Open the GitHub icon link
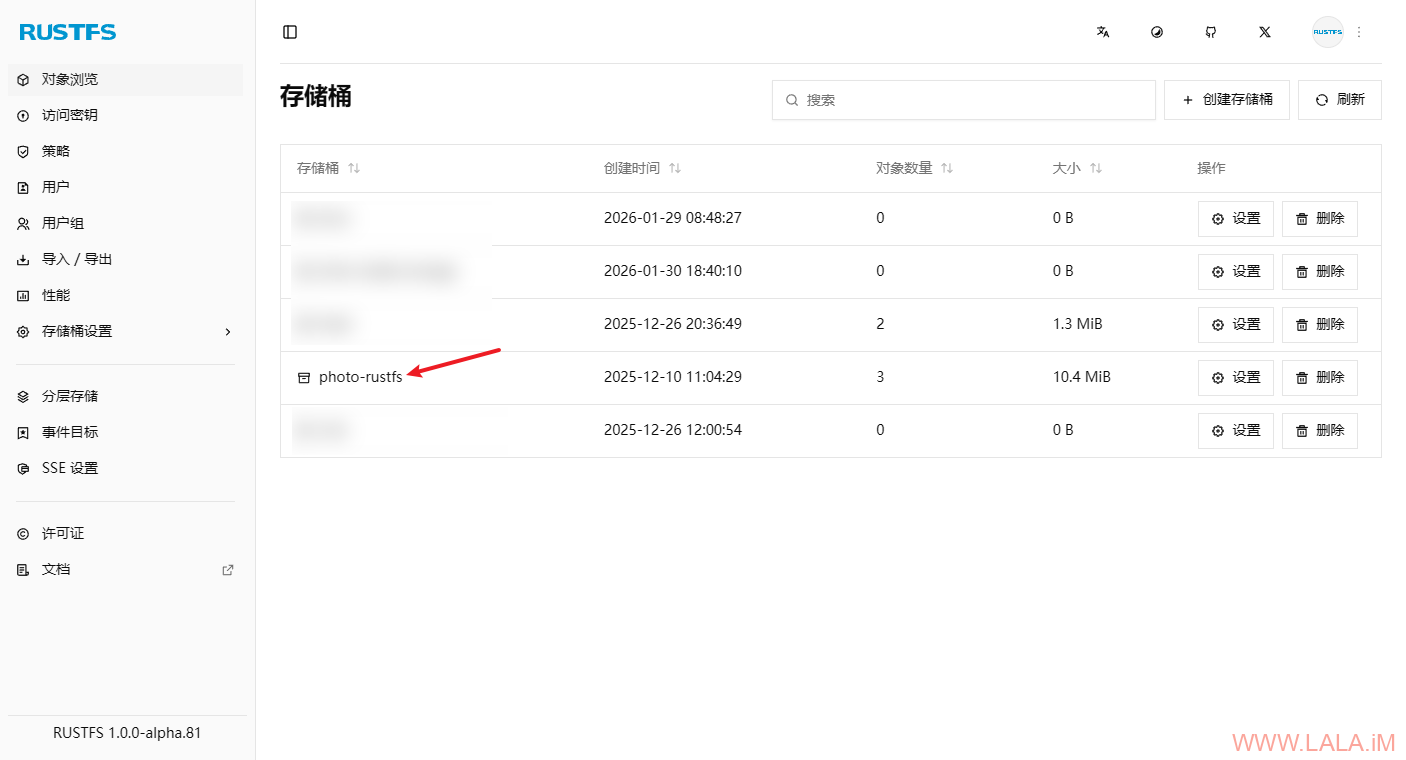The image size is (1406, 760). 1211,32
